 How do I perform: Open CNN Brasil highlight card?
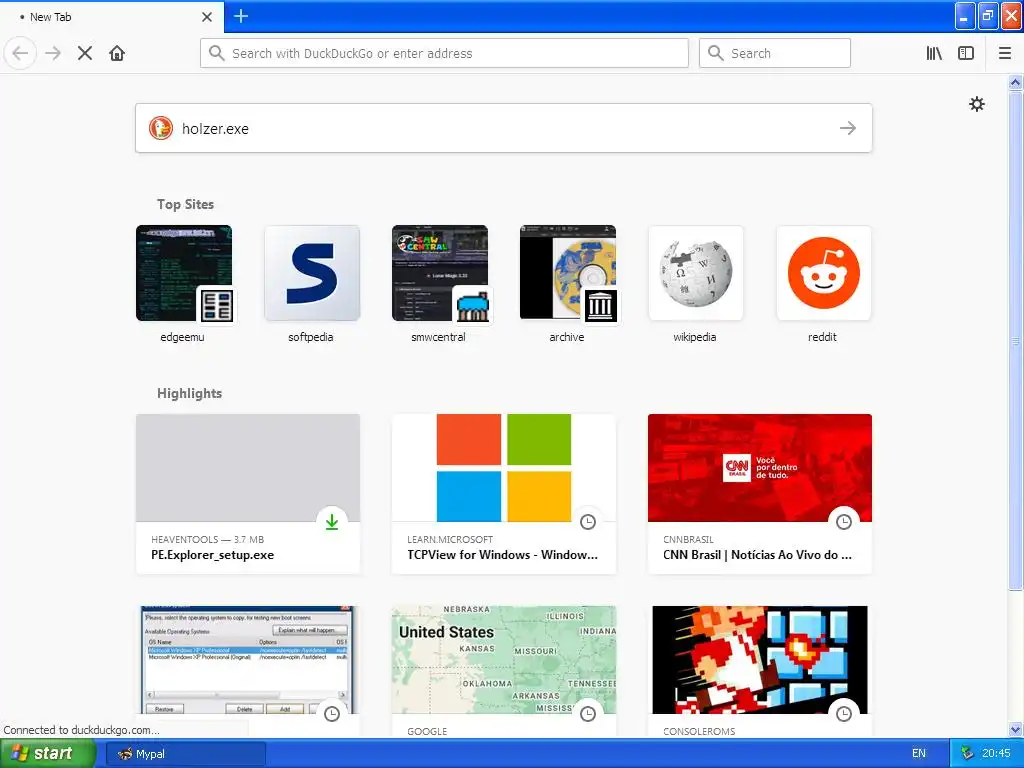tap(760, 494)
